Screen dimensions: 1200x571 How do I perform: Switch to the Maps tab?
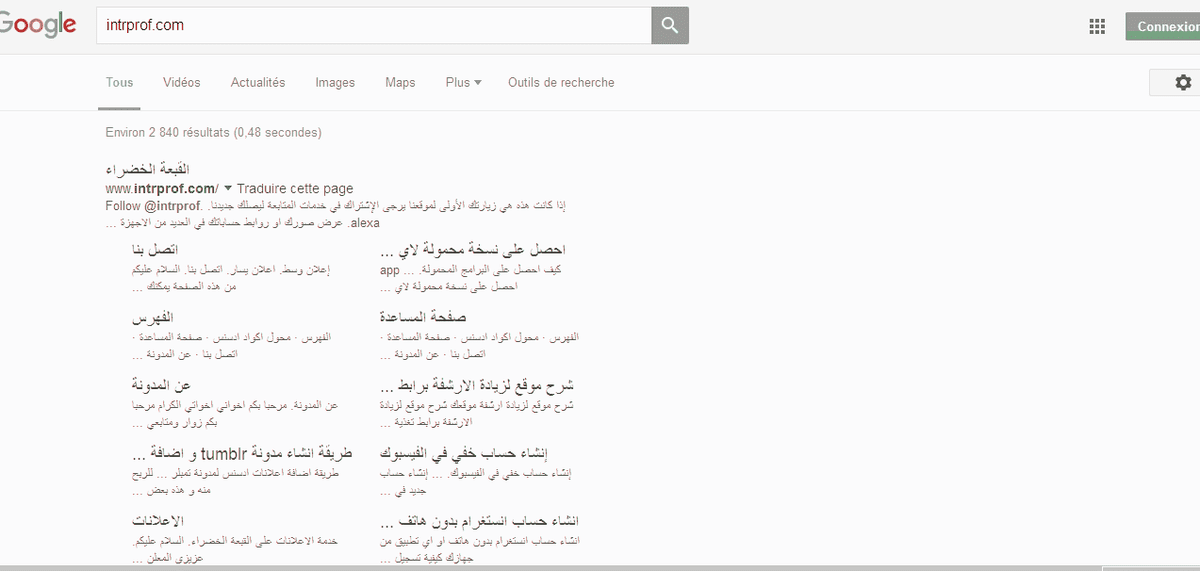tap(400, 83)
